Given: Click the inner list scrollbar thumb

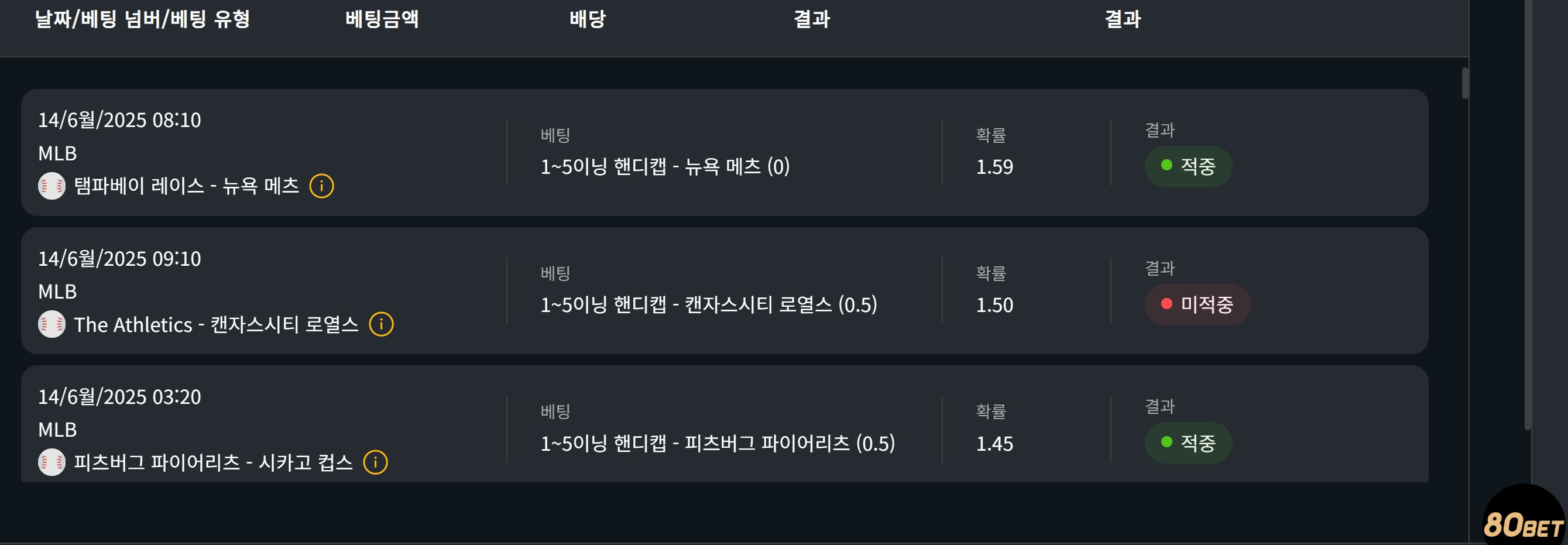Looking at the screenshot, I should click(1464, 83).
